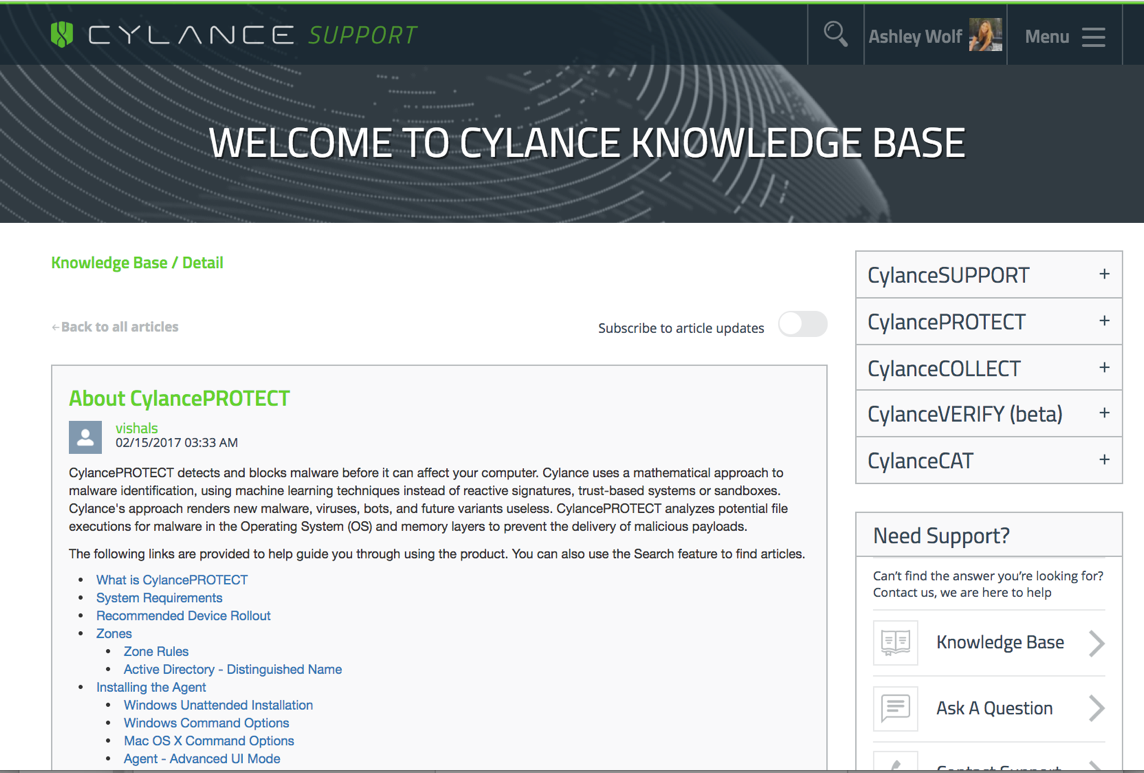The height and width of the screenshot is (773, 1144).
Task: Open the hamburger Menu icon
Action: (x=1093, y=36)
